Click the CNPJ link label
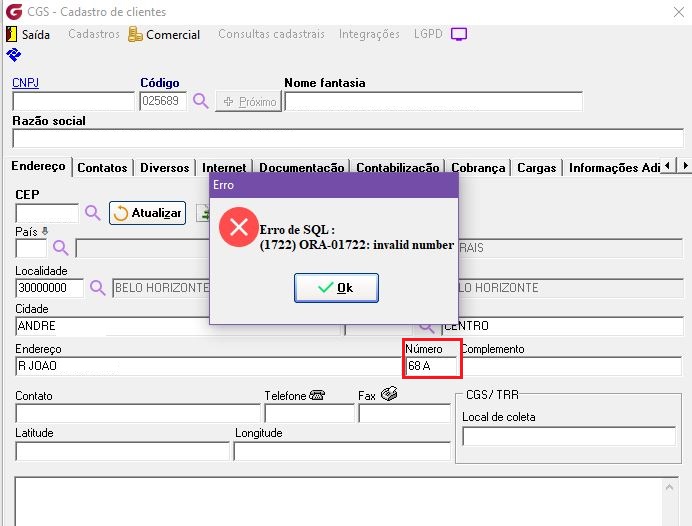 click(25, 83)
